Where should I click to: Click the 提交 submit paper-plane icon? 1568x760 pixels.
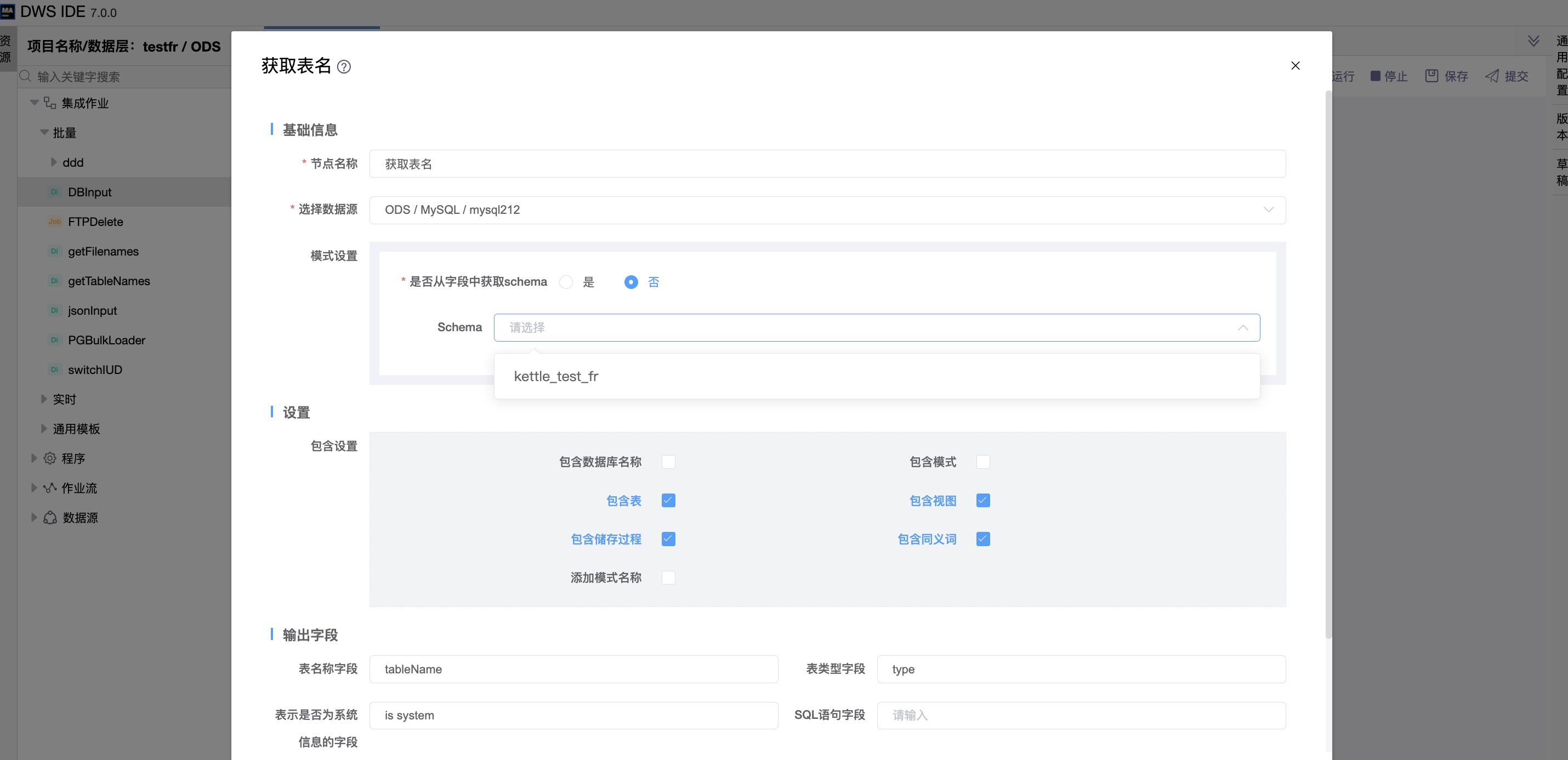1492,76
